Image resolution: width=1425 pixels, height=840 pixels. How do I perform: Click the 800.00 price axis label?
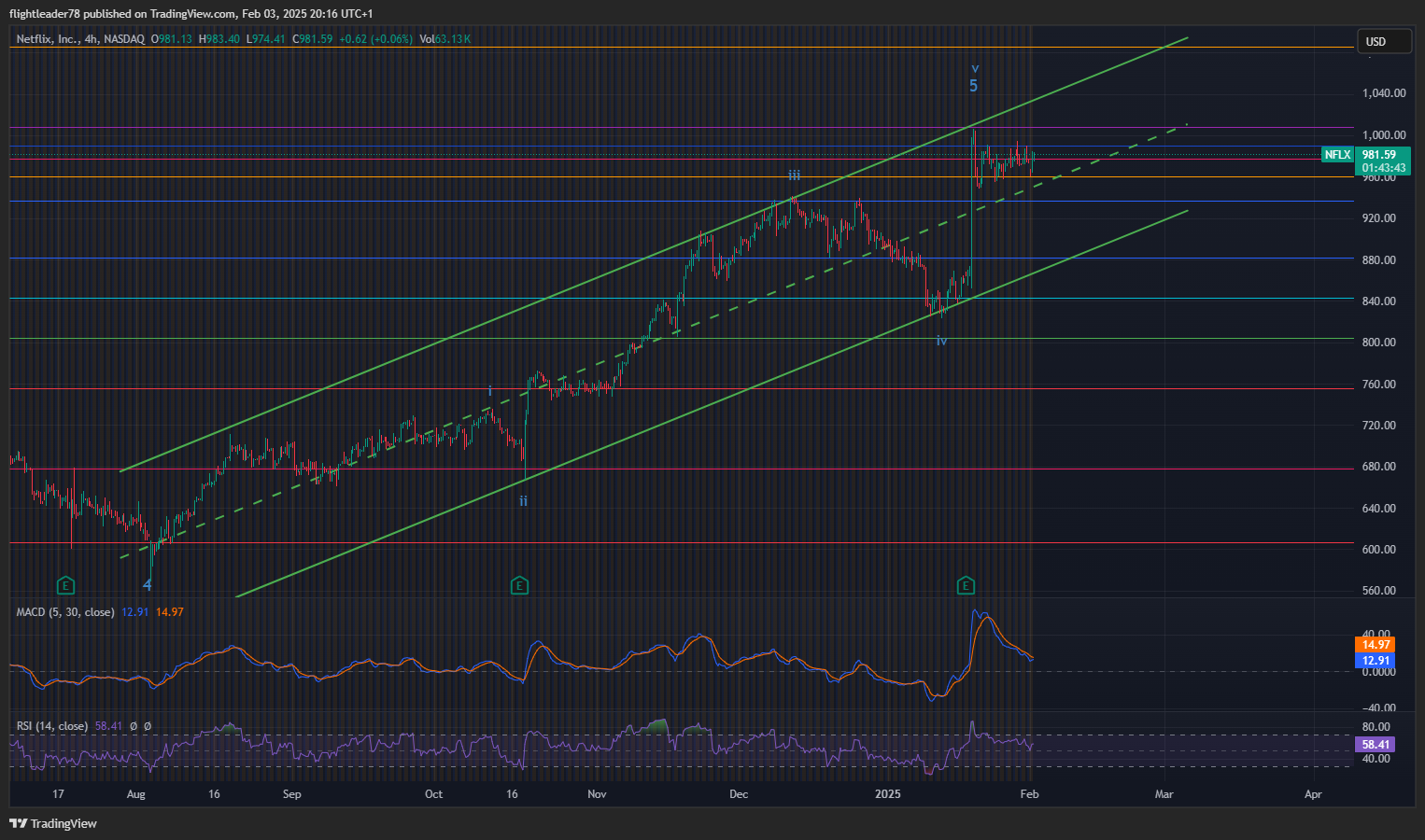click(x=1379, y=343)
